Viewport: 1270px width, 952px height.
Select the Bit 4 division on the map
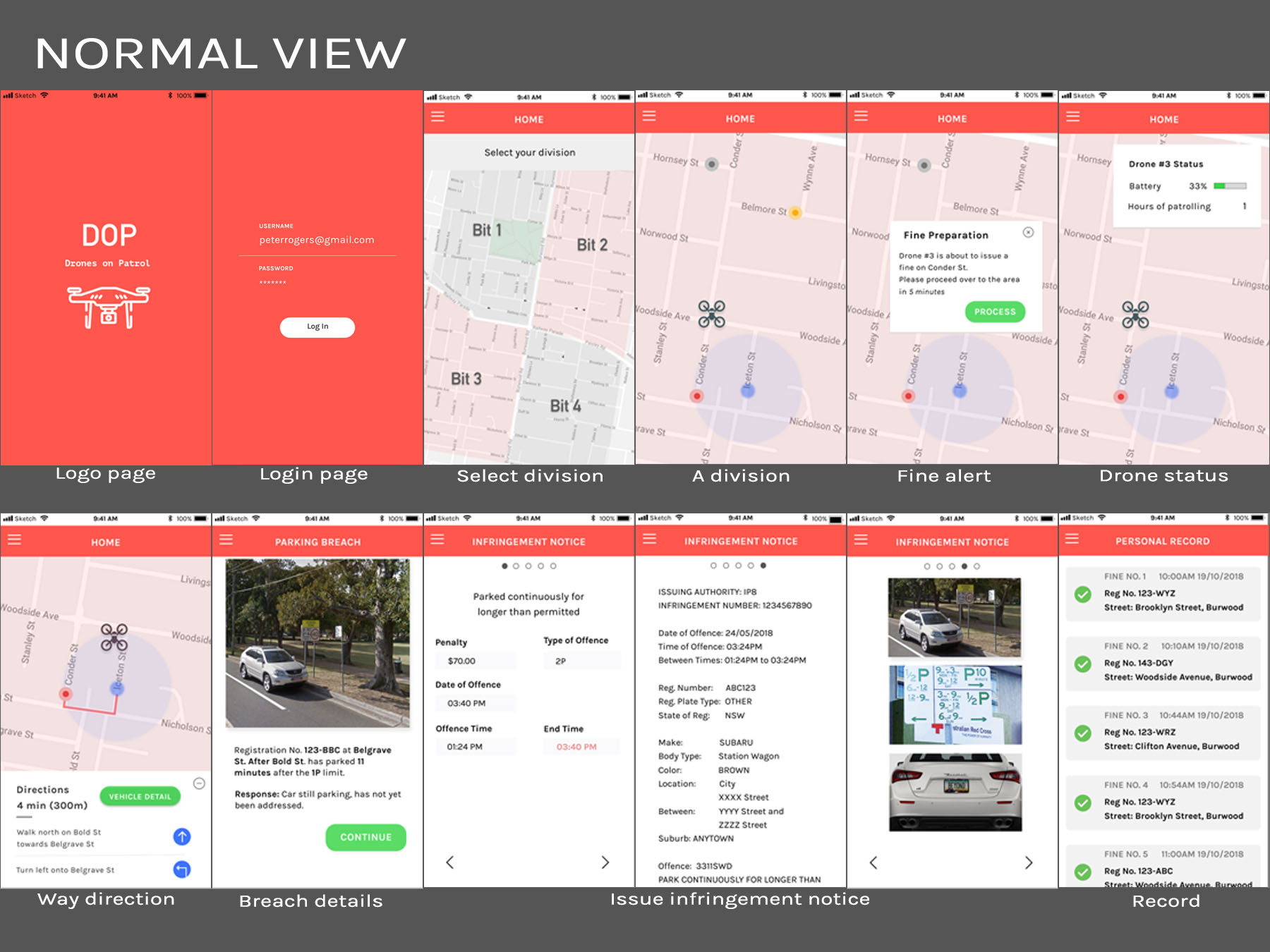pos(565,406)
